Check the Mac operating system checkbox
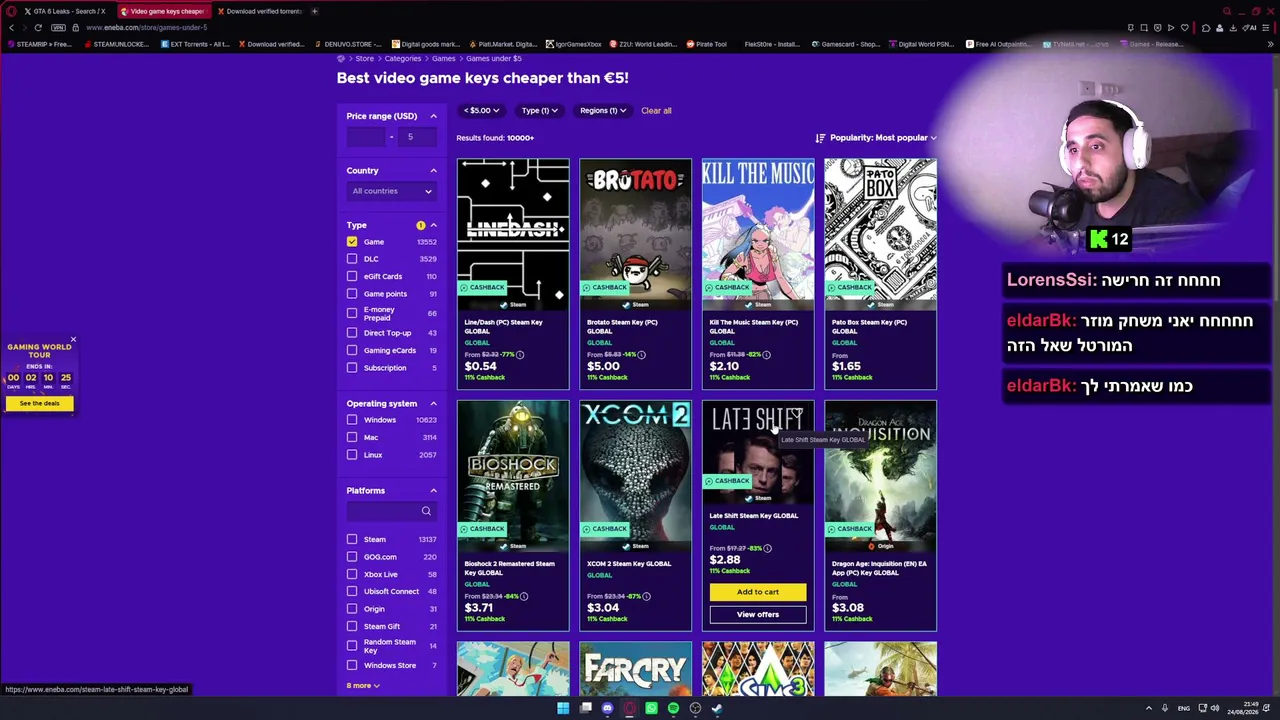This screenshot has height=720, width=1280. coord(352,437)
